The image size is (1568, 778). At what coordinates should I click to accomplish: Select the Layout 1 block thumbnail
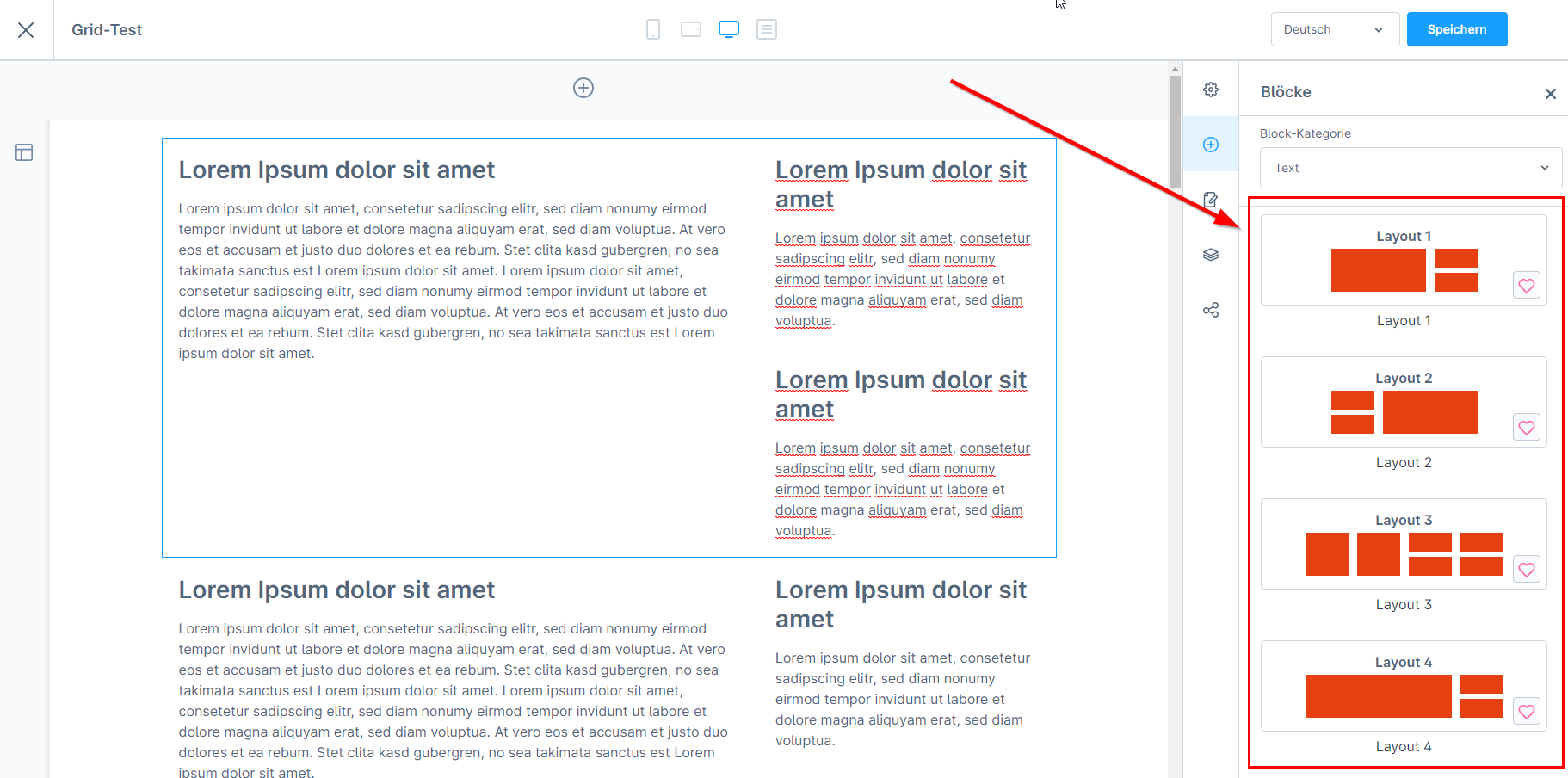pyautogui.click(x=1404, y=260)
